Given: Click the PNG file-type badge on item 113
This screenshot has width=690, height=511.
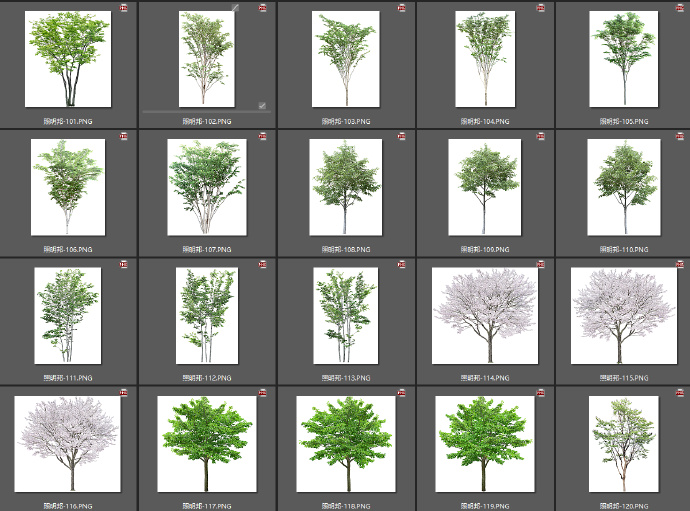Looking at the screenshot, I should point(402,265).
